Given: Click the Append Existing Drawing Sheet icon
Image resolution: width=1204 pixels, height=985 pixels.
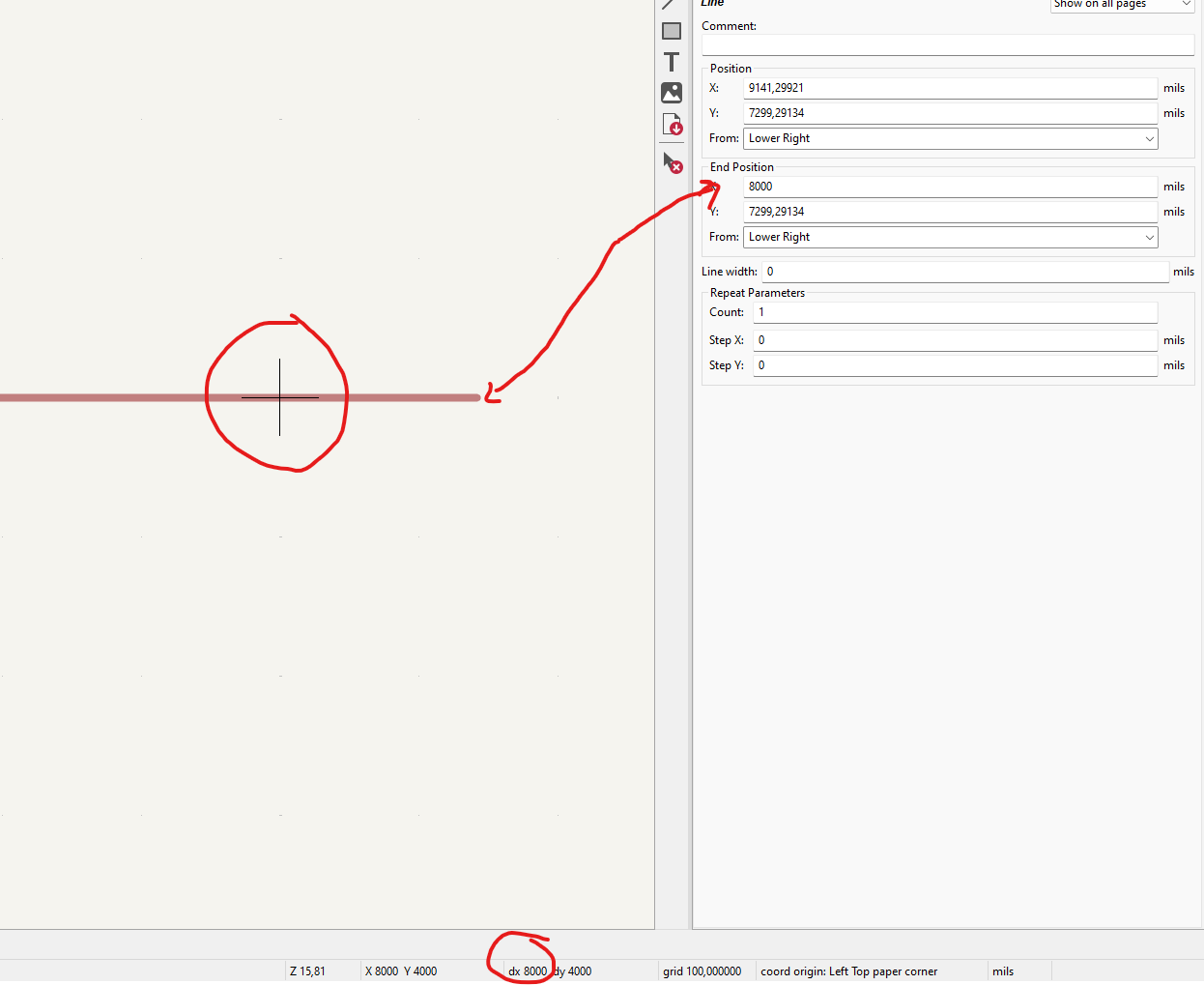Looking at the screenshot, I should pos(672,125).
